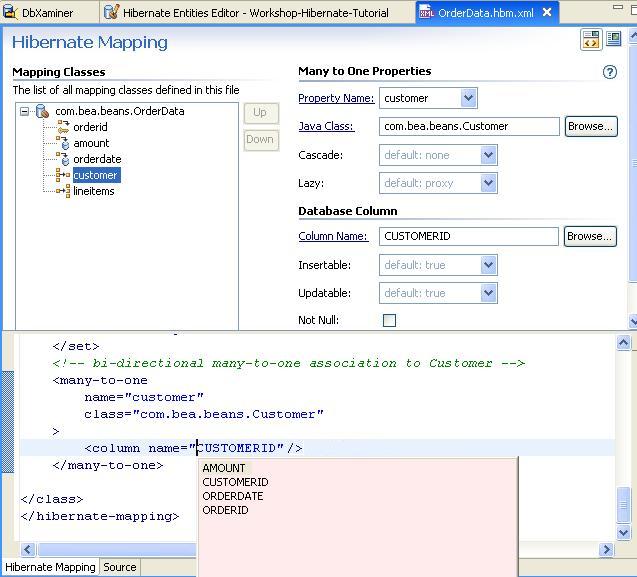This screenshot has width=637, height=577.
Task: Click the source horizontal scrollbar thumb
Action: click(117, 550)
